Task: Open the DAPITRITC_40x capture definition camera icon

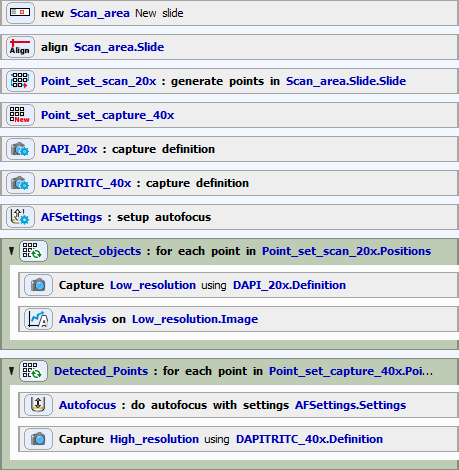Action: point(20,183)
